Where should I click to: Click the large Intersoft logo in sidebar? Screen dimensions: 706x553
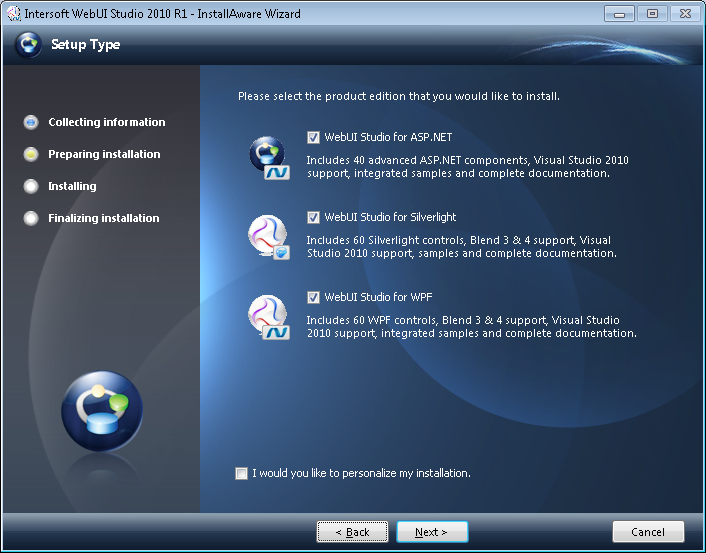click(x=101, y=411)
